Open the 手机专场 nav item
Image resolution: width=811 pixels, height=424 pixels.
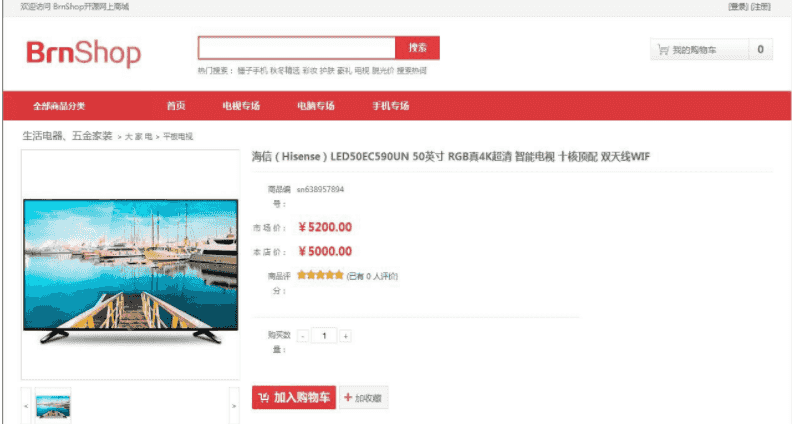pyautogui.click(x=391, y=106)
